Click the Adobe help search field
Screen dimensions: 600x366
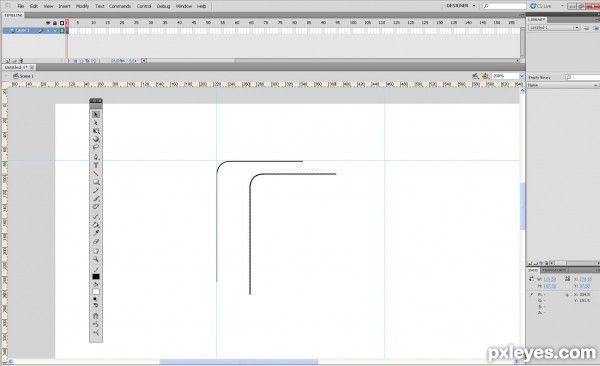[x=504, y=6]
